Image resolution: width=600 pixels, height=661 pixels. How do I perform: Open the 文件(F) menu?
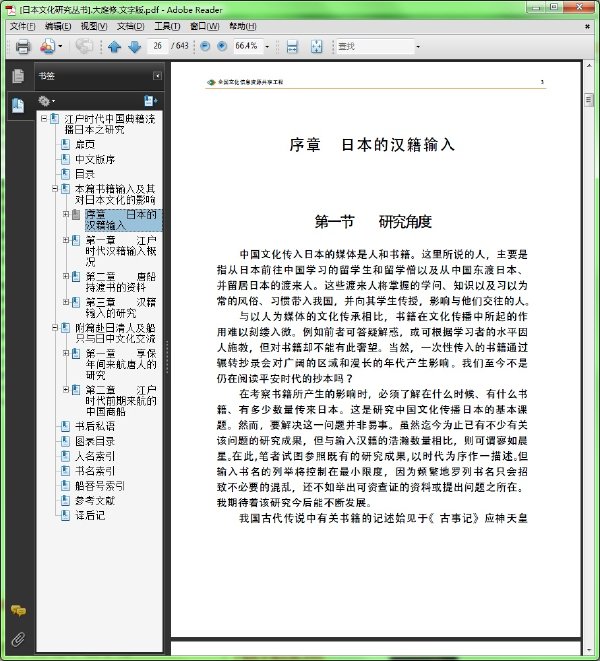tap(22, 26)
